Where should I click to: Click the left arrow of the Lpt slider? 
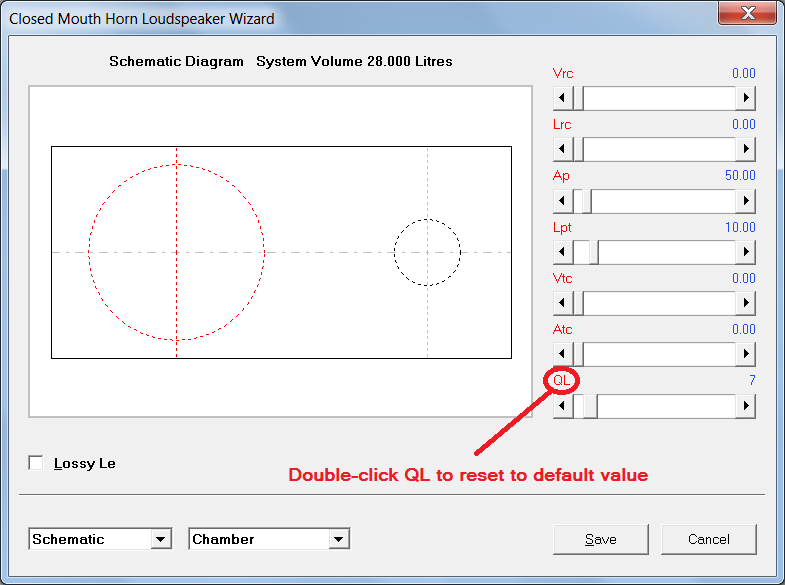coord(562,252)
